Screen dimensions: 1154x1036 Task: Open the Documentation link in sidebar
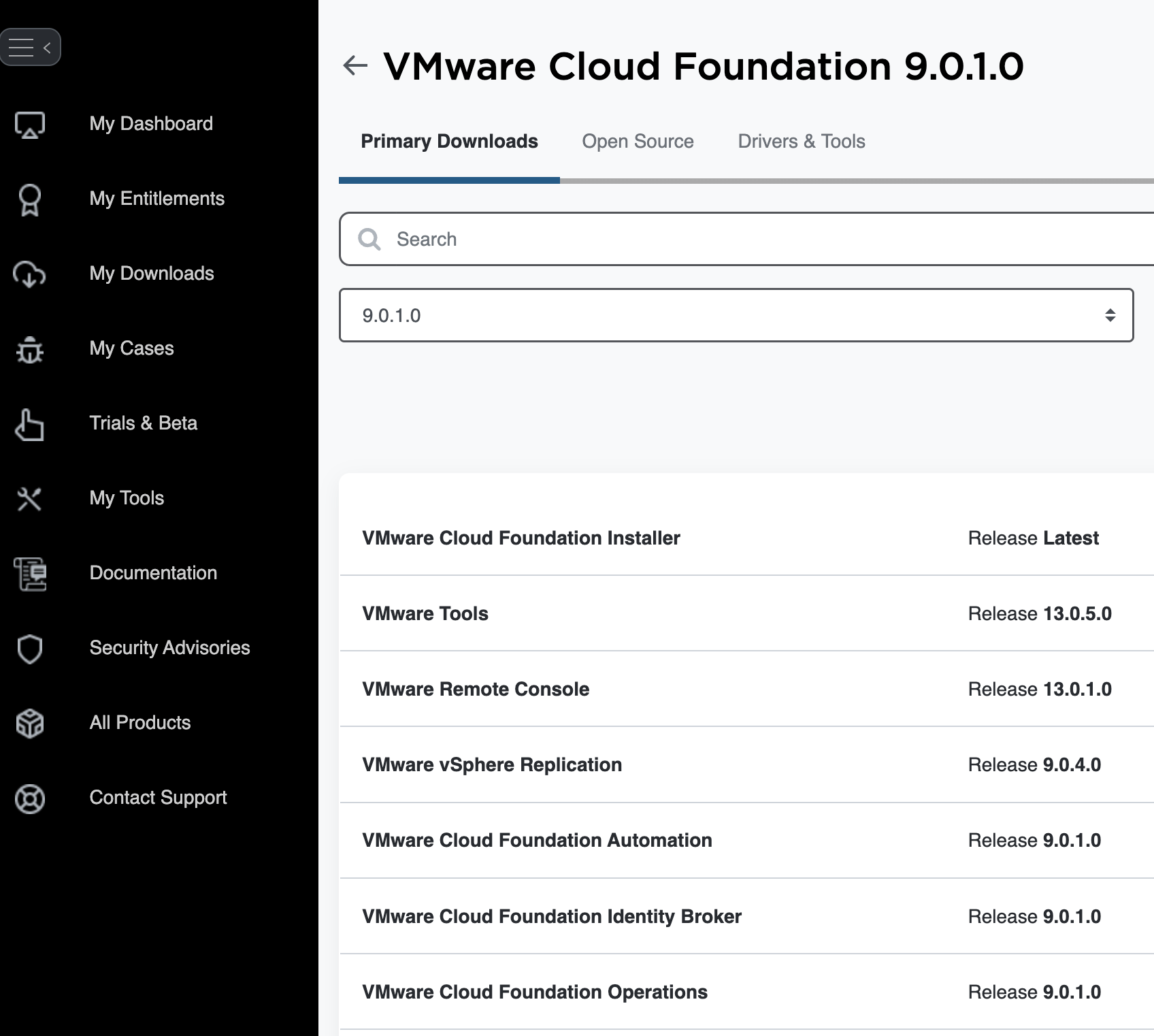153,573
